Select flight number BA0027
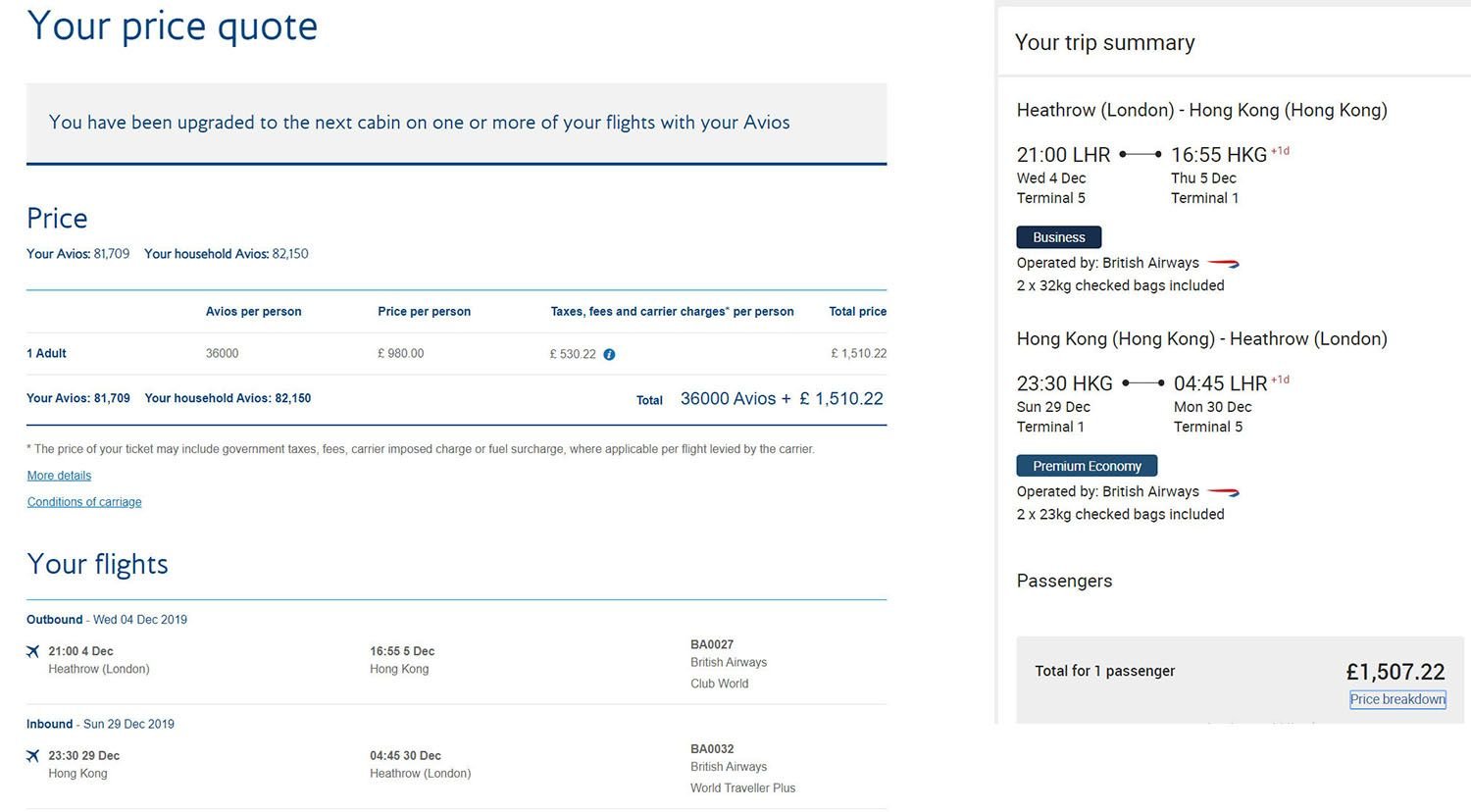Screen dimensions: 1471x812 click(x=712, y=644)
